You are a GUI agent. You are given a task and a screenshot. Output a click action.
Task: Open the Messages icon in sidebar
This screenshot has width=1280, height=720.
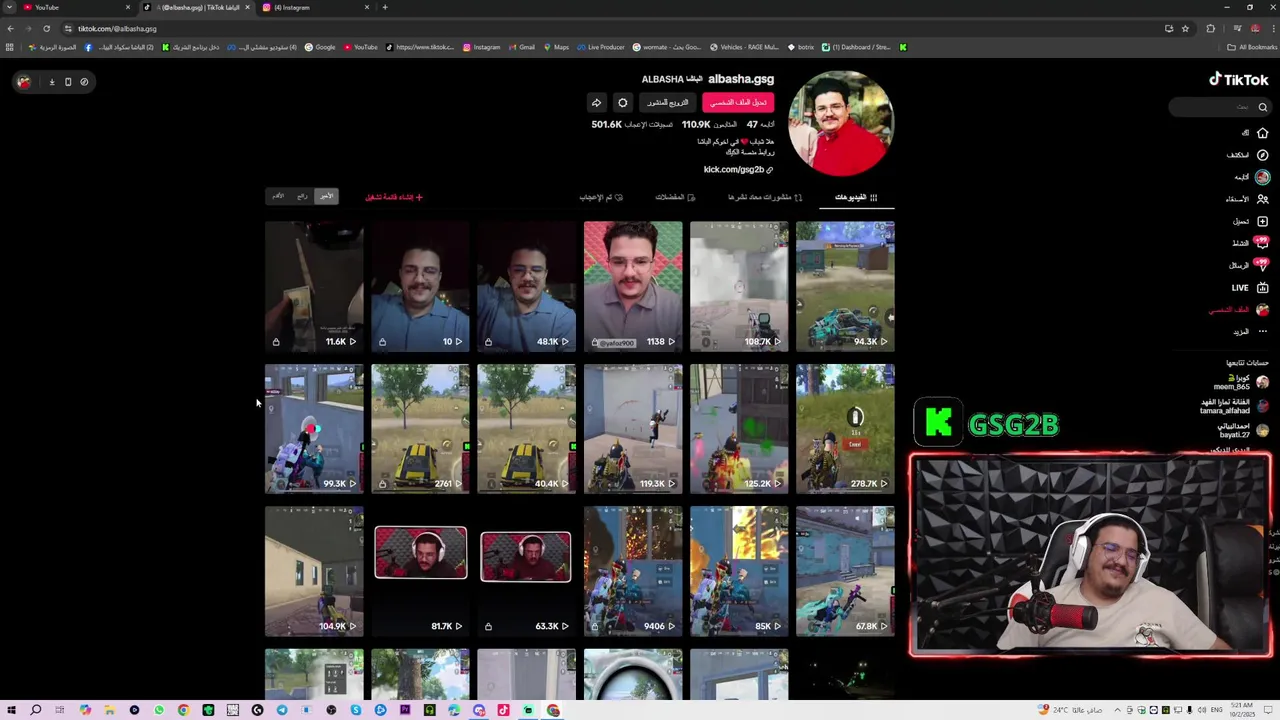click(x=1262, y=265)
